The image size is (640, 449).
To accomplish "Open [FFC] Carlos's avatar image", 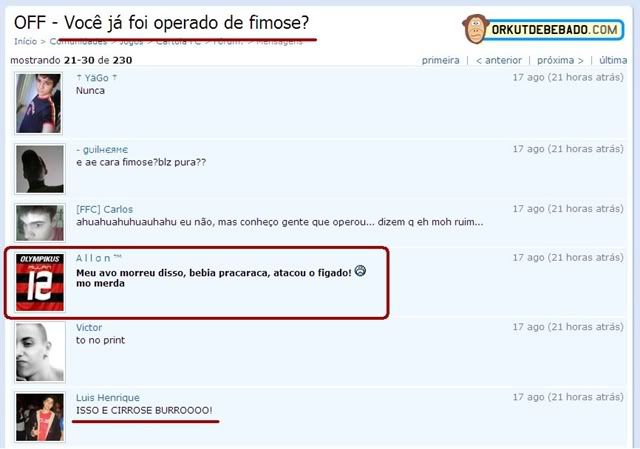I will point(40,223).
